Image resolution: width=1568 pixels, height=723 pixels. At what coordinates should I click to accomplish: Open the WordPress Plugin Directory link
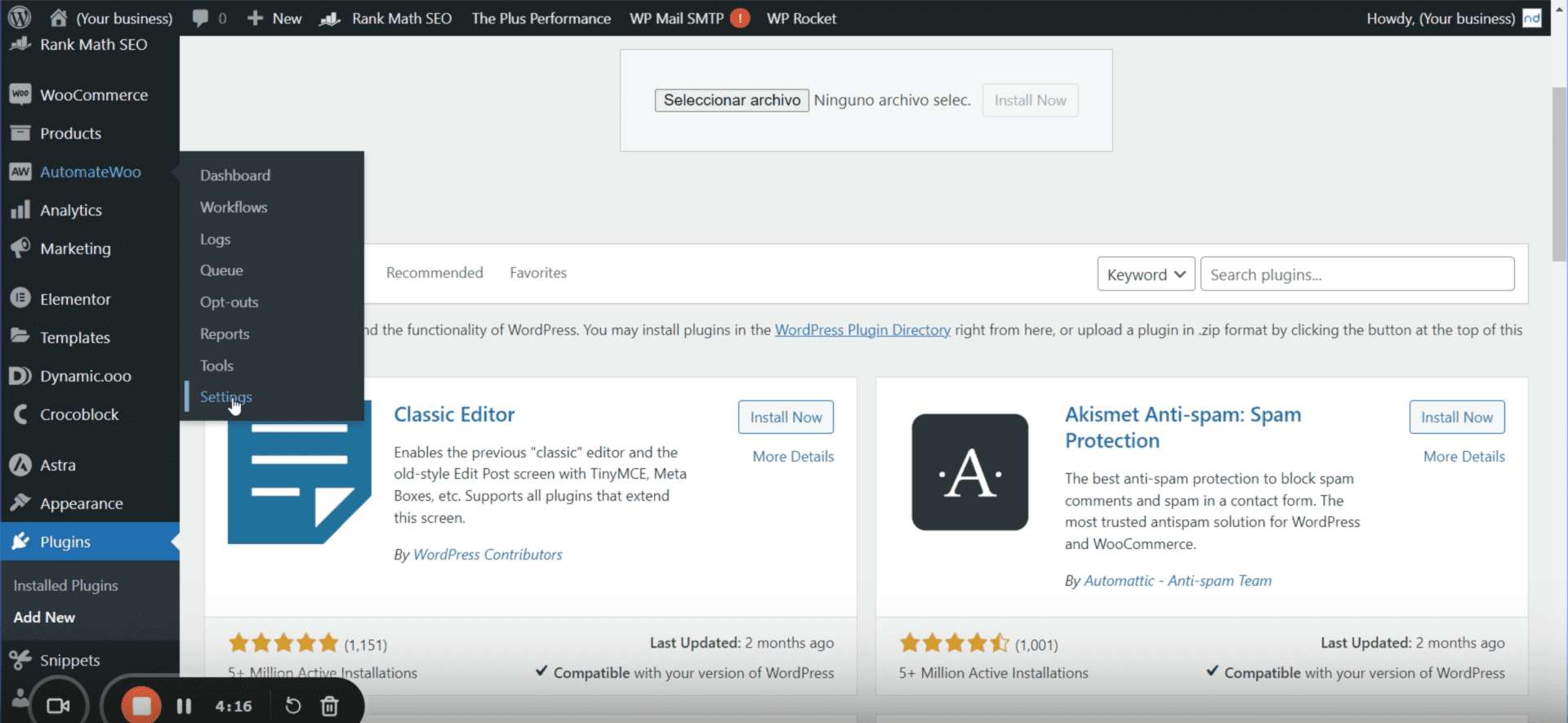coord(862,330)
